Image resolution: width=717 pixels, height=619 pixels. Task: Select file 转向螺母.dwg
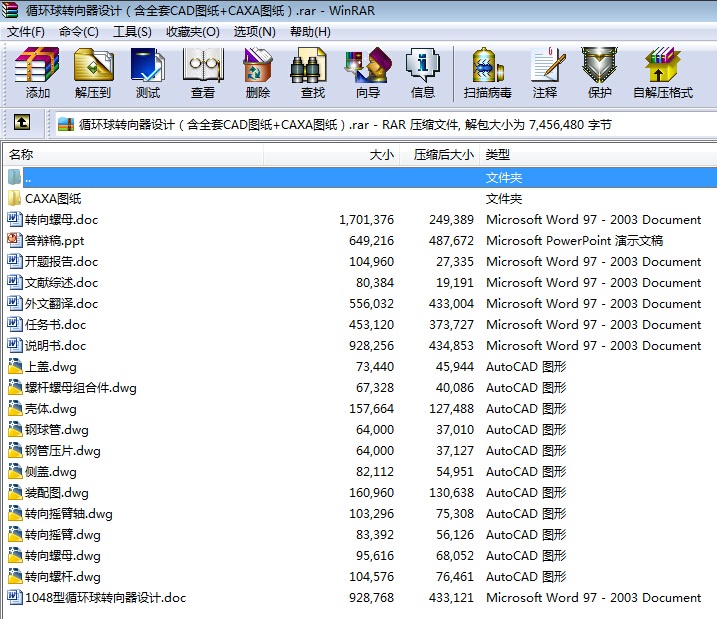(63, 556)
